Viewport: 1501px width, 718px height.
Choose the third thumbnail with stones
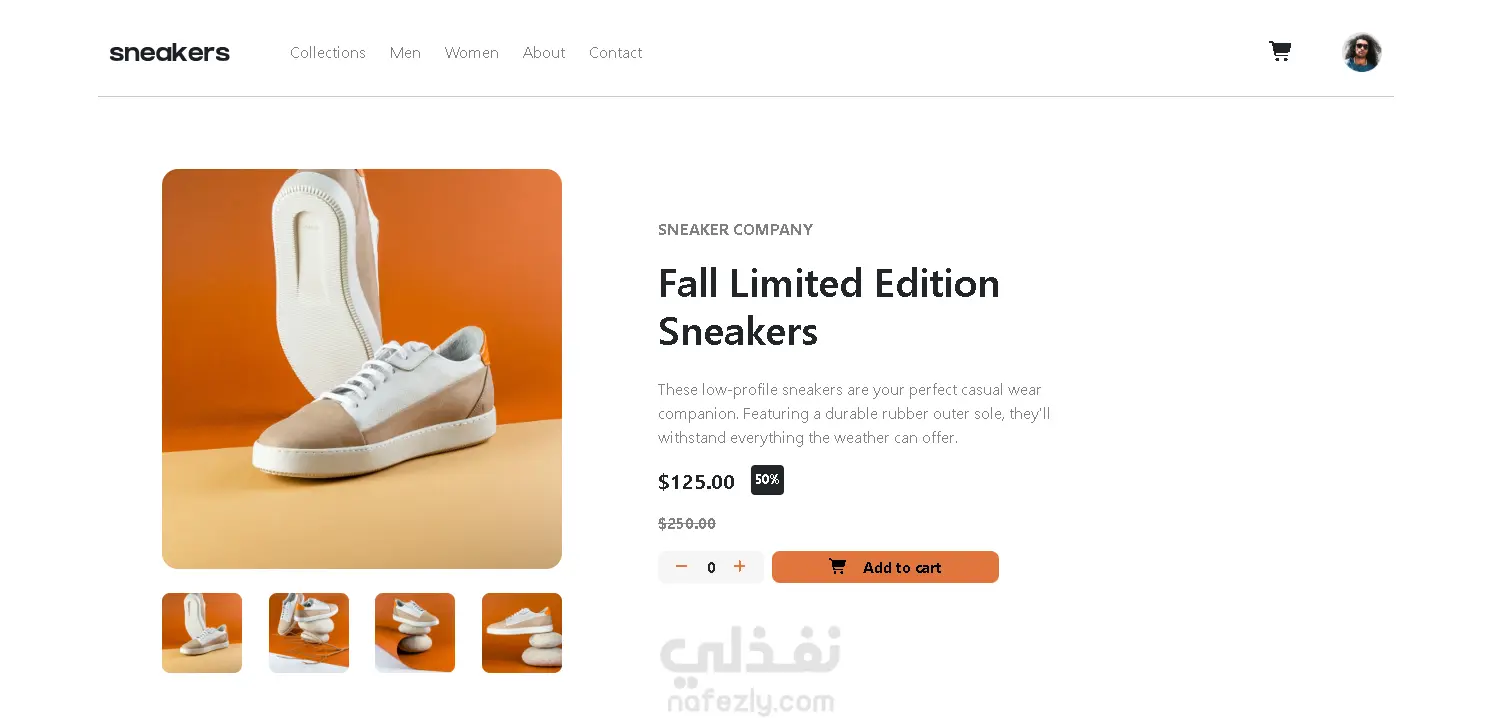click(x=415, y=633)
